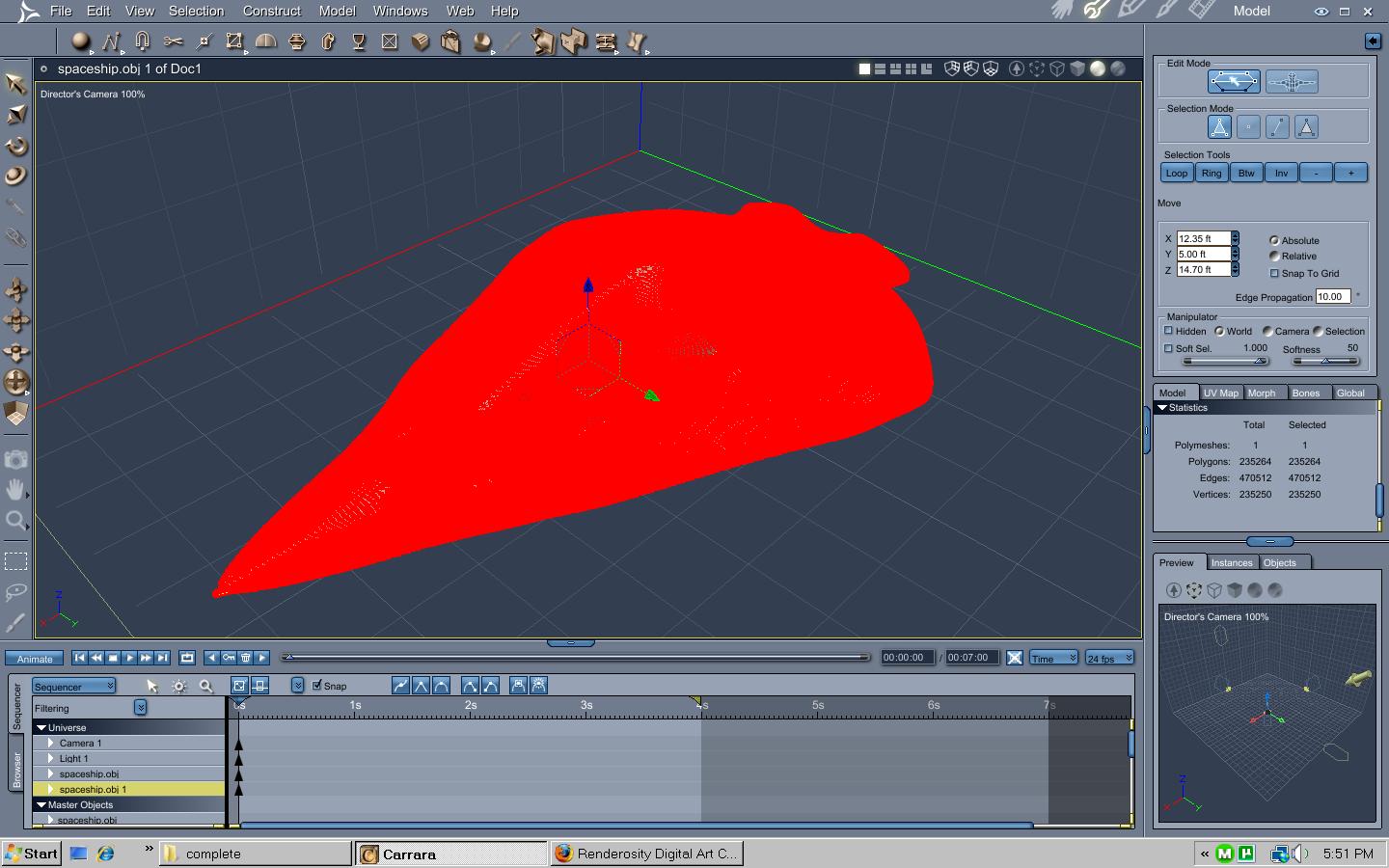Toggle the Soft Sel. checkbox

tap(1168, 348)
